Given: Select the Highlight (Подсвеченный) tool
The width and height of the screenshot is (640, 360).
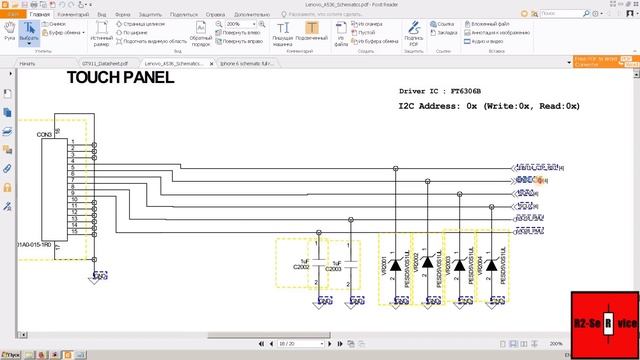Looking at the screenshot, I should [x=311, y=31].
